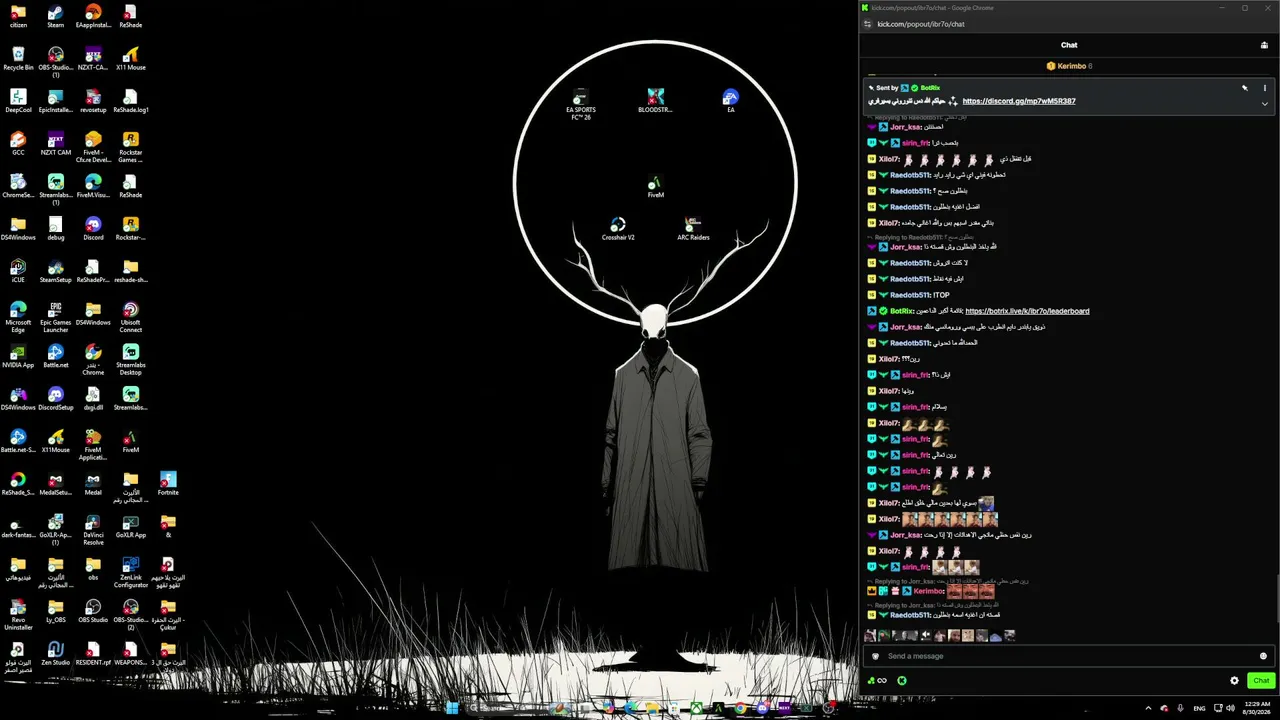1280x720 pixels.
Task: Click the Kerimbo top gifter banner
Action: point(1069,66)
